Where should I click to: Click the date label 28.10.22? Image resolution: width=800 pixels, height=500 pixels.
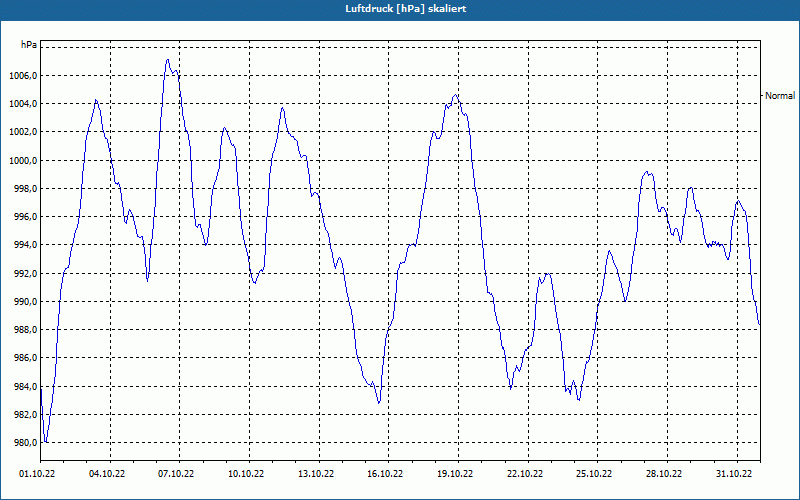(x=664, y=474)
